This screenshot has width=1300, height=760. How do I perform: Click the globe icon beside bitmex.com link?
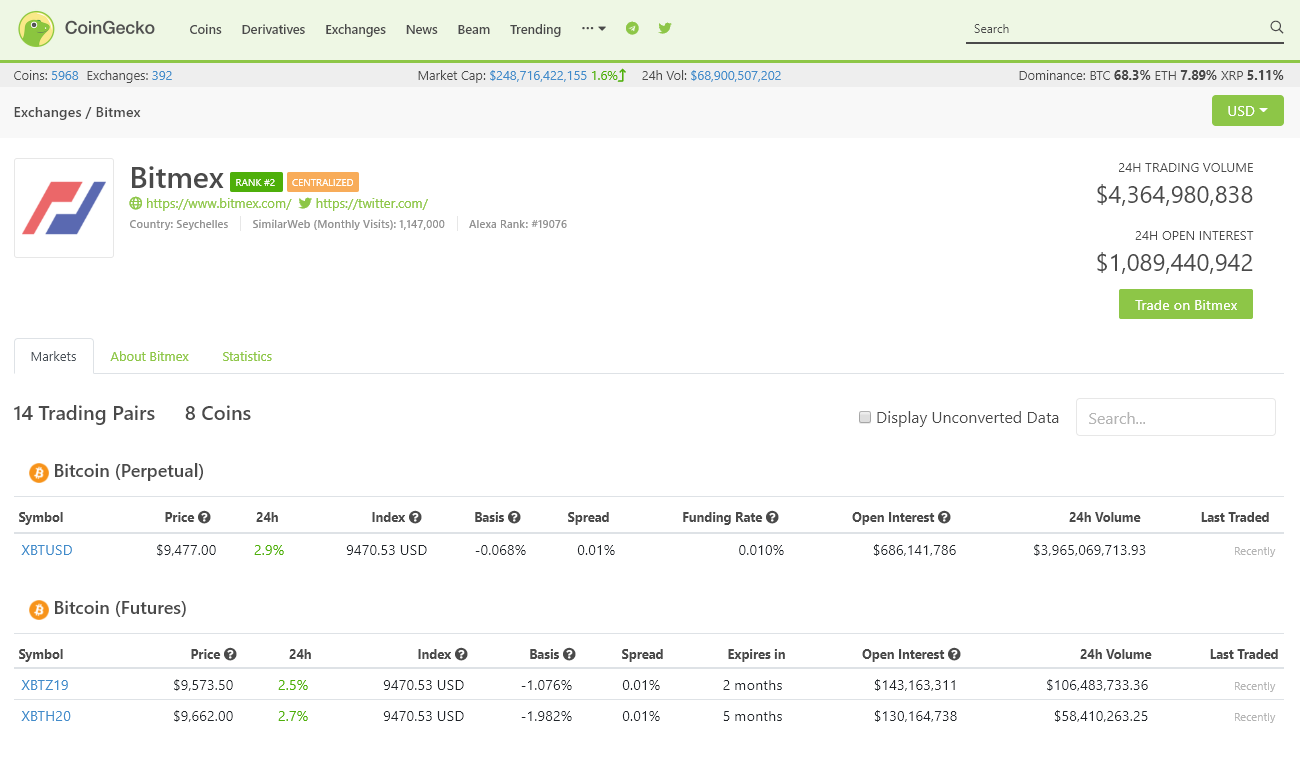coord(136,203)
